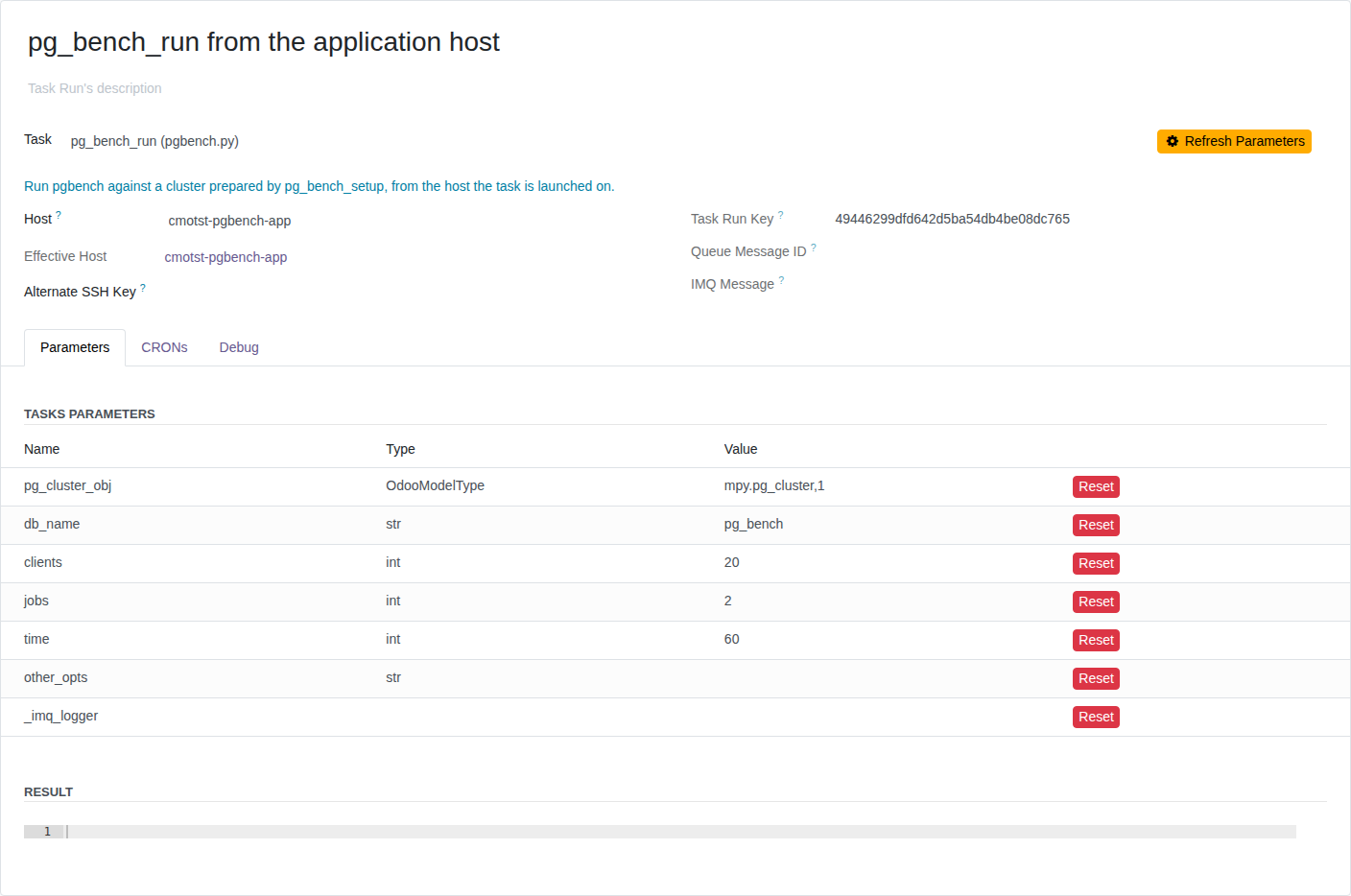Screen dimensions: 1351x896
Task: Click the Name column header
Action: click(x=41, y=449)
